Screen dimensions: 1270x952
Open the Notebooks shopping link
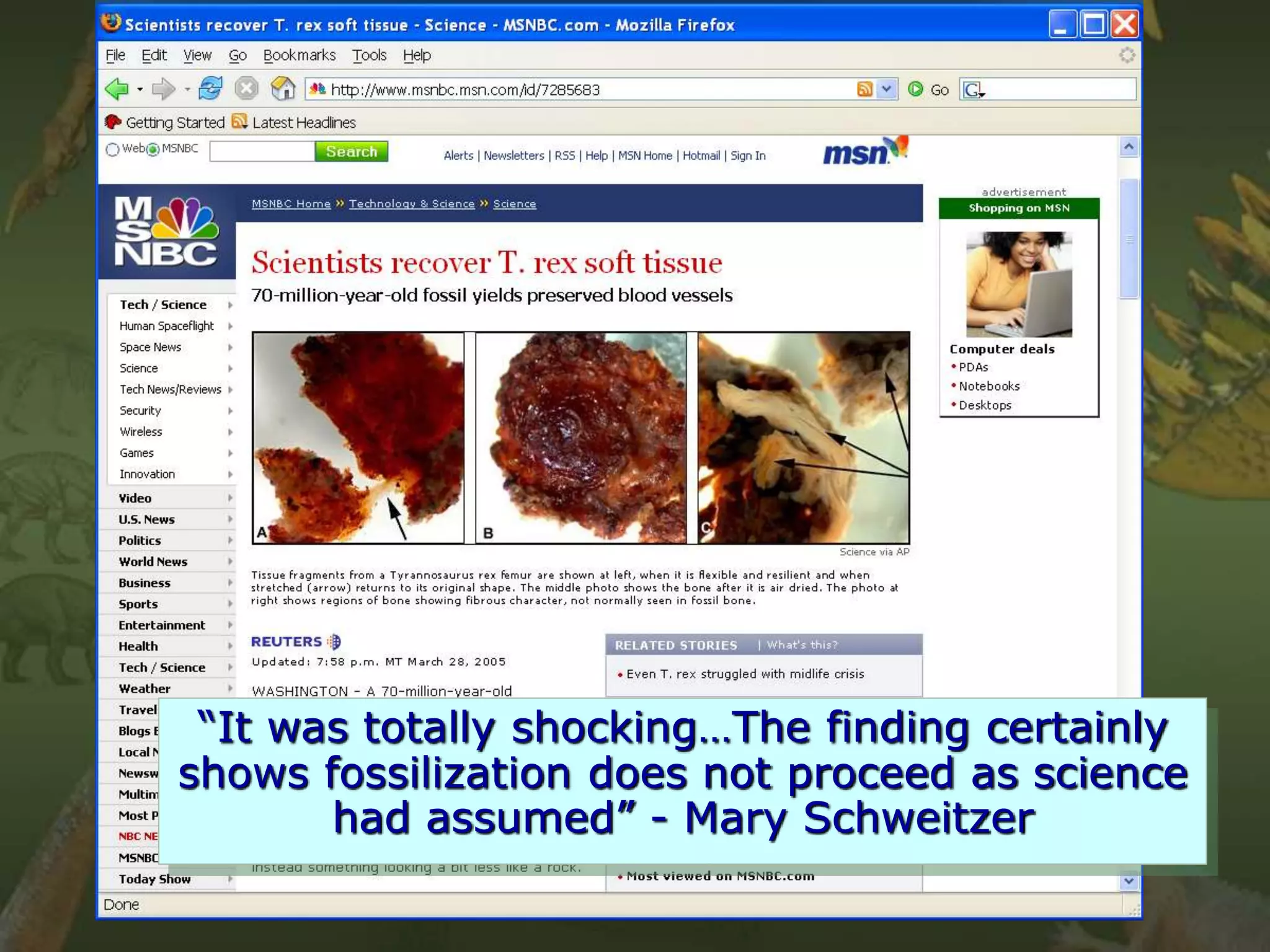(x=989, y=386)
